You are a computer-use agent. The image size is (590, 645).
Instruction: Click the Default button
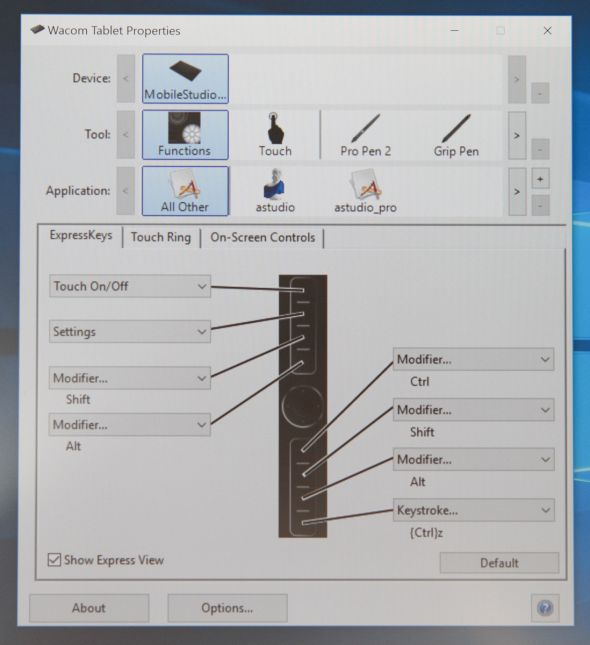point(499,563)
